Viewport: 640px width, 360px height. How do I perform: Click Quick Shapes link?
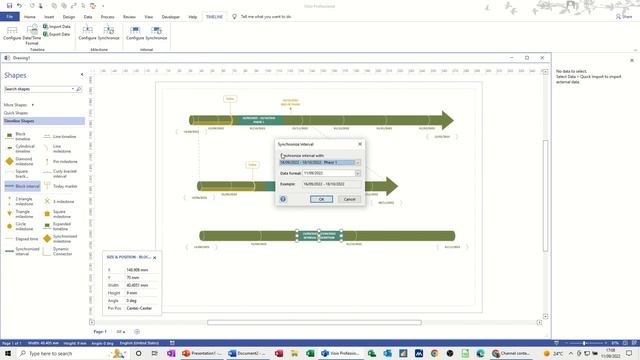[16, 113]
